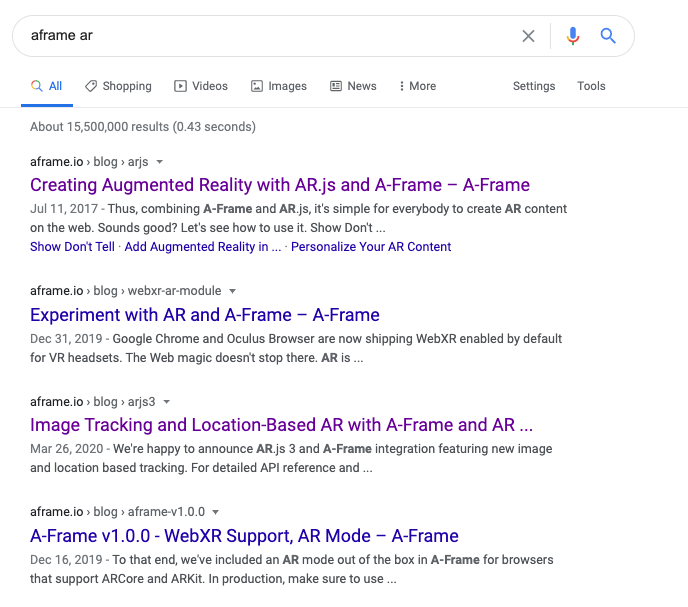Click the three-dot icon beside More
This screenshot has width=688, height=607.
401,86
